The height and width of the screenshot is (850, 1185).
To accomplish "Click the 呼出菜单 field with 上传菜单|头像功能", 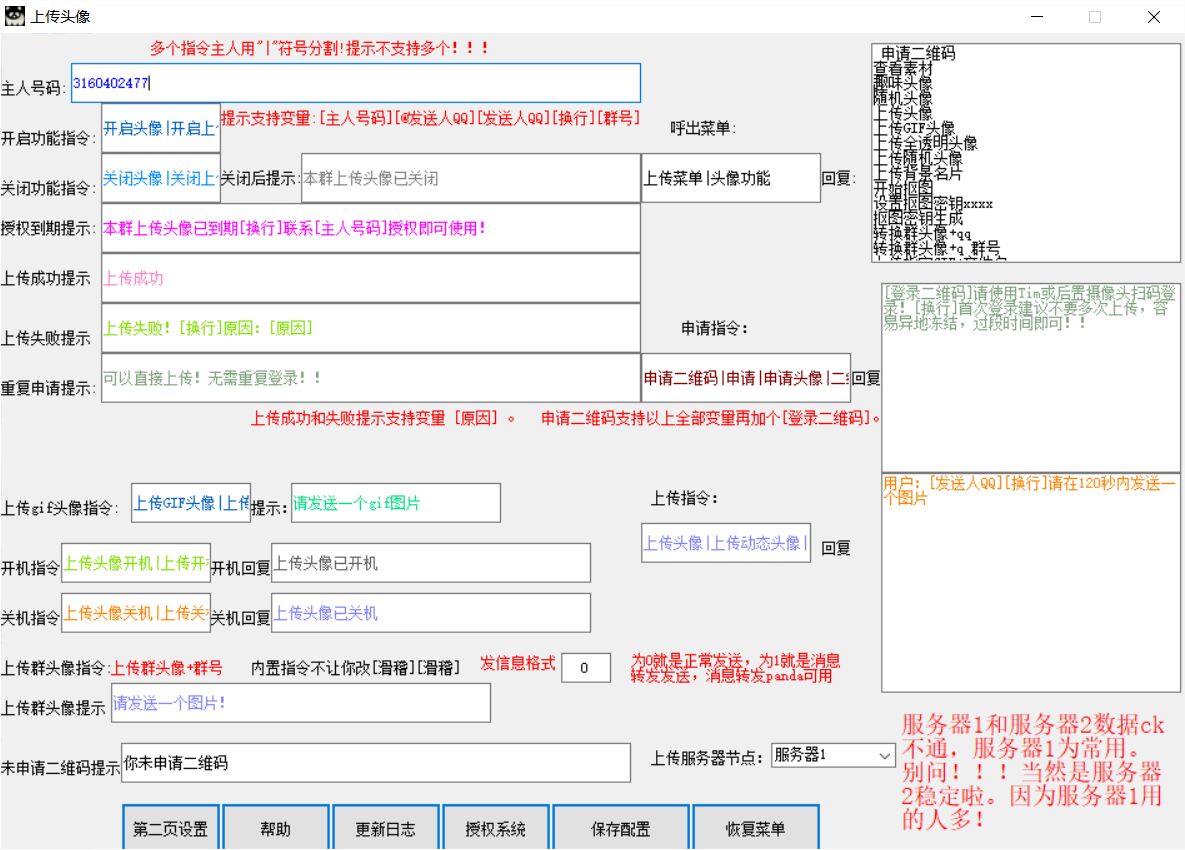I will tap(731, 178).
